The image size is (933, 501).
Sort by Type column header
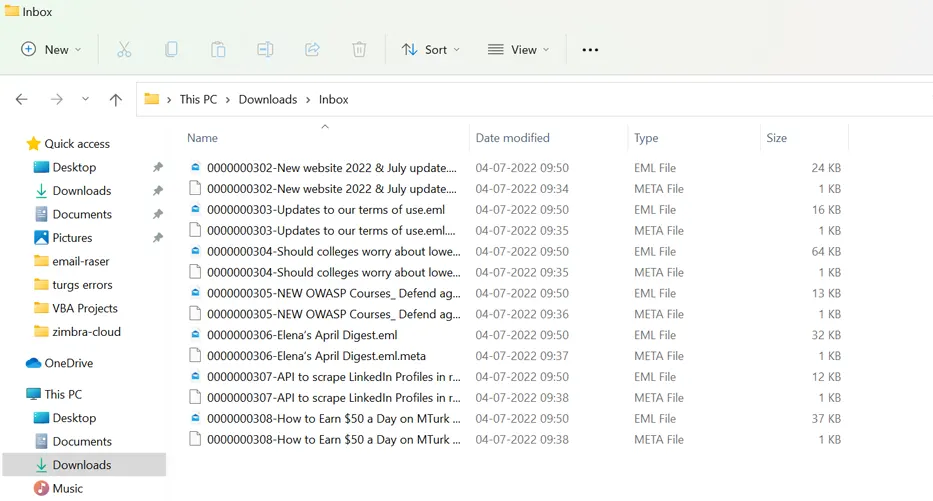(x=646, y=138)
